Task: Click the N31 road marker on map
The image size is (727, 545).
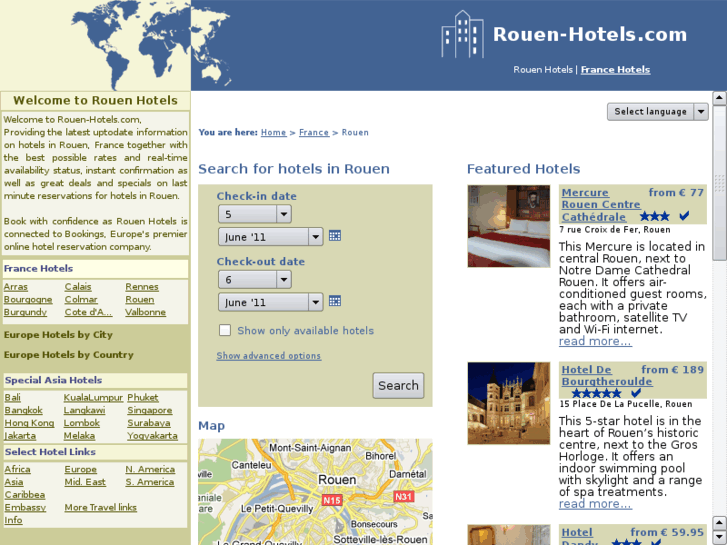Action: [x=403, y=497]
